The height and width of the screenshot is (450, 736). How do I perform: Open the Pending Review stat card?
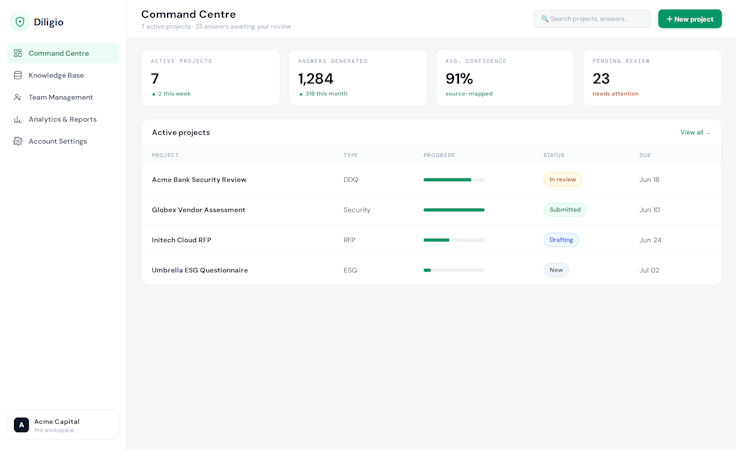coord(652,78)
